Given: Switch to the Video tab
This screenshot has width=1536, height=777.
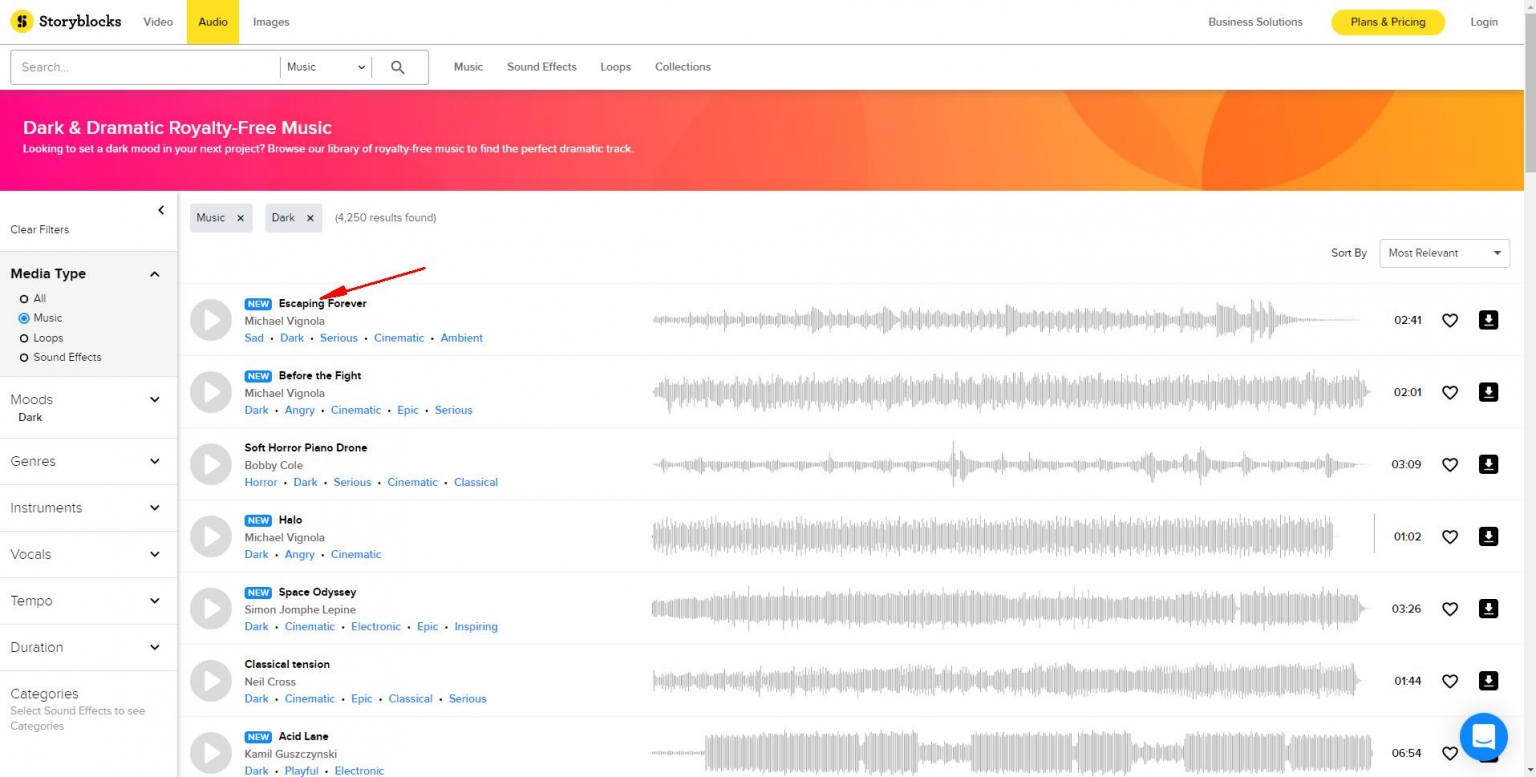Looking at the screenshot, I should [x=157, y=21].
